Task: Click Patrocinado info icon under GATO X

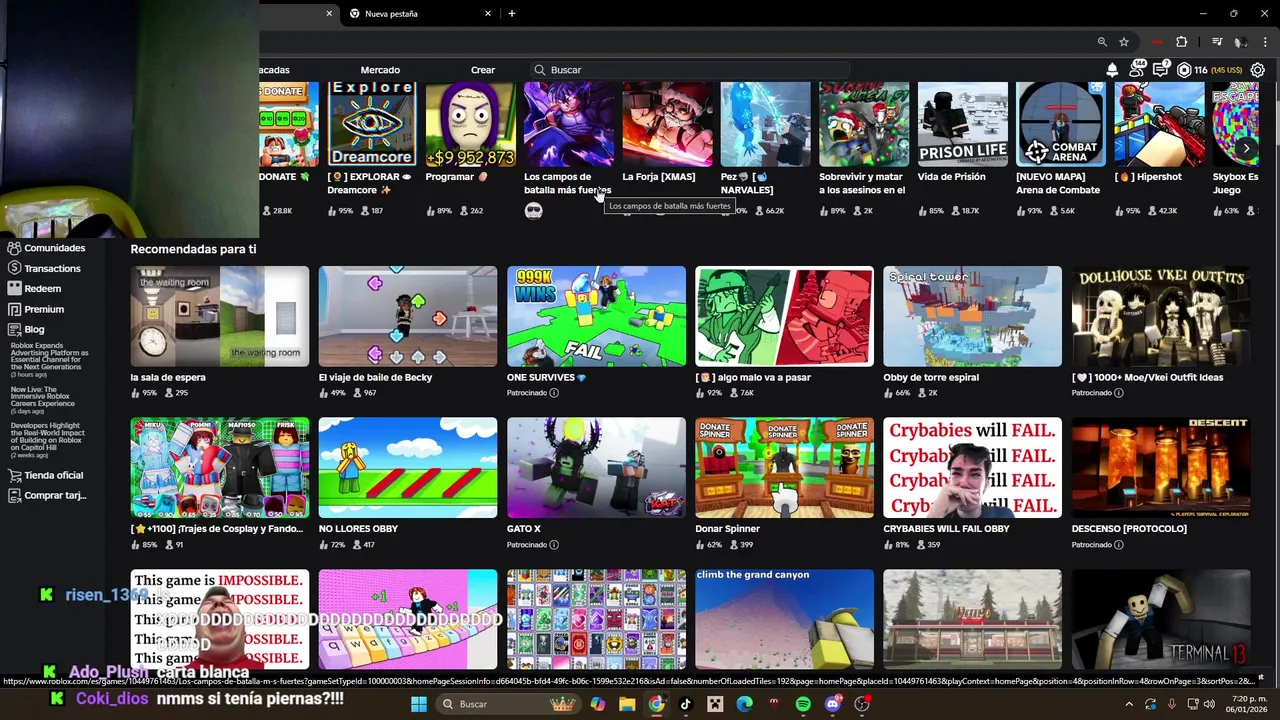Action: pos(554,545)
